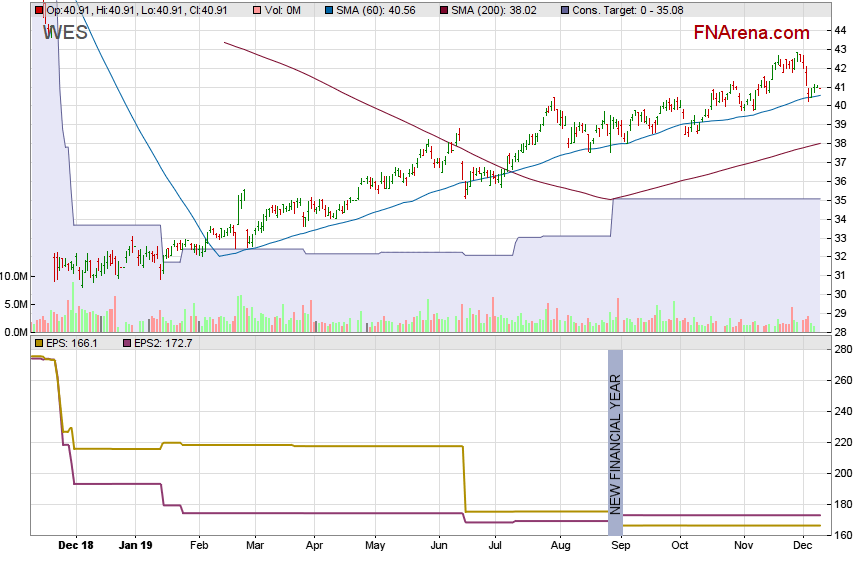This screenshot has height=566, width=859.
Task: Click the purple EPS2 legend swatch
Action: coord(128,343)
